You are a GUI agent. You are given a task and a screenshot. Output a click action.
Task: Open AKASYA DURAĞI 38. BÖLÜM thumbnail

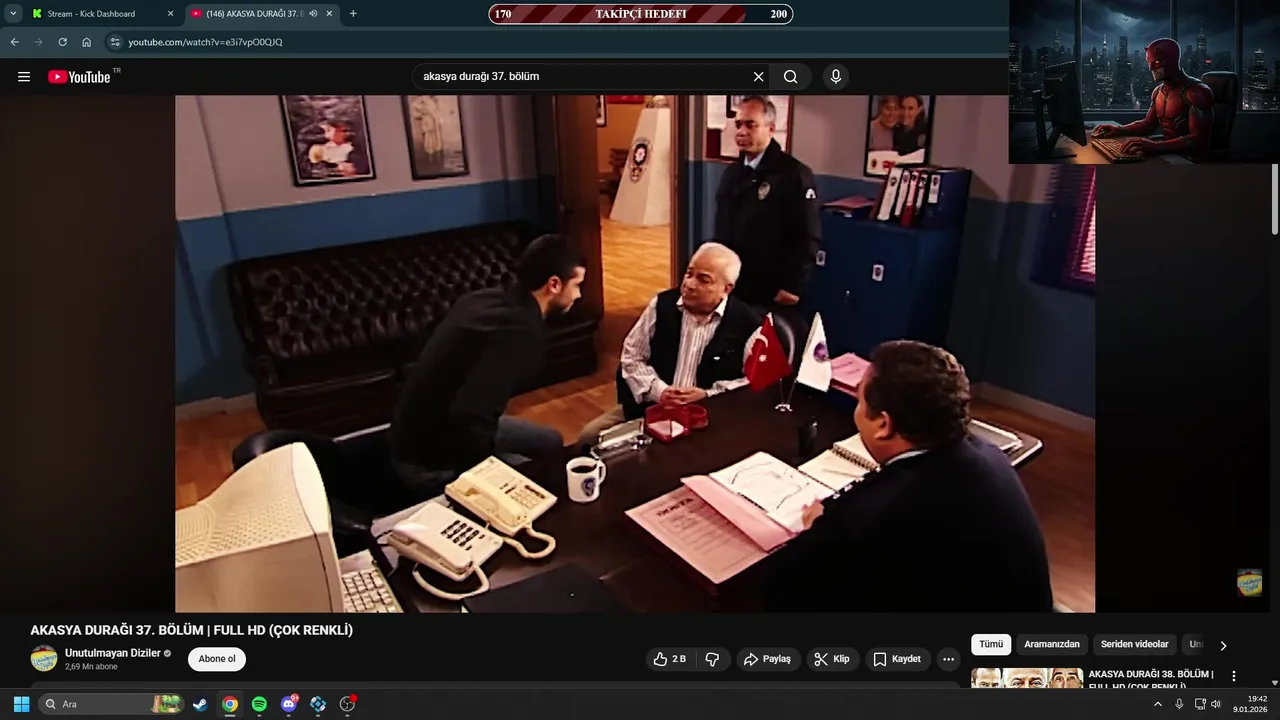[x=1027, y=678]
